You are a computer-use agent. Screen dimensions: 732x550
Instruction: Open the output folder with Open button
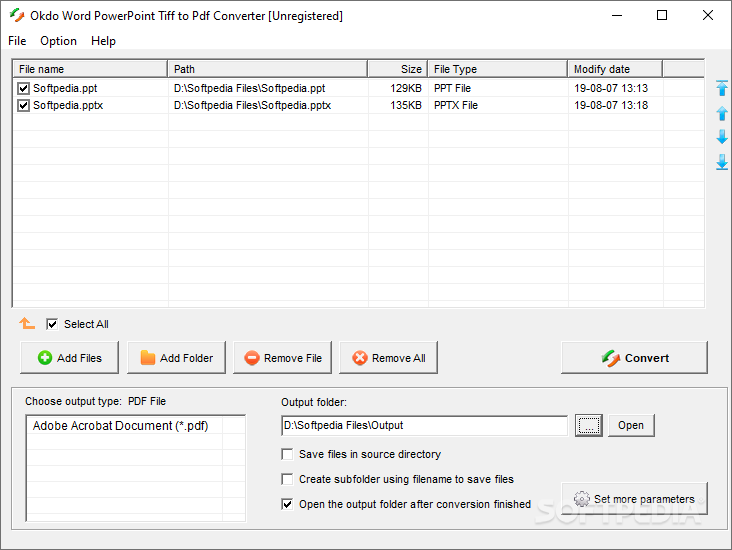coord(631,425)
